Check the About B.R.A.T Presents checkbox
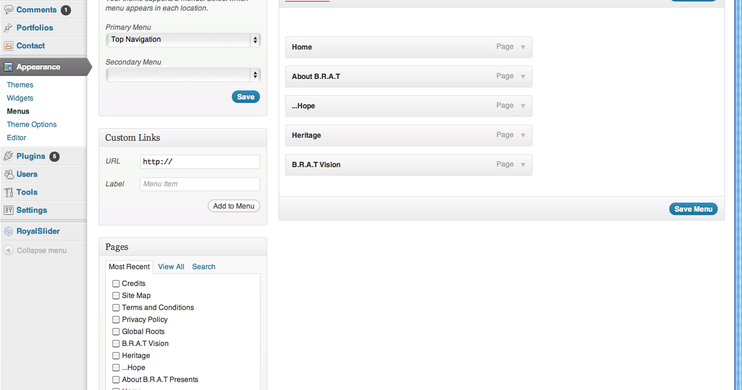The image size is (742, 390). pyautogui.click(x=115, y=380)
